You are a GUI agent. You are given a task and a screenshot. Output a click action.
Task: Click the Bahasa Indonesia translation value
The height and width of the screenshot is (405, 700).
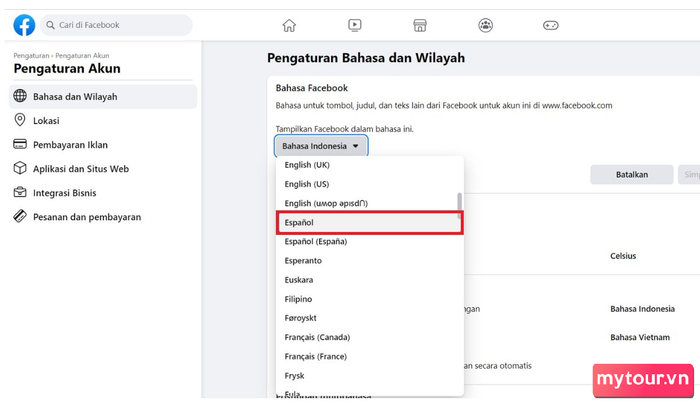click(642, 309)
